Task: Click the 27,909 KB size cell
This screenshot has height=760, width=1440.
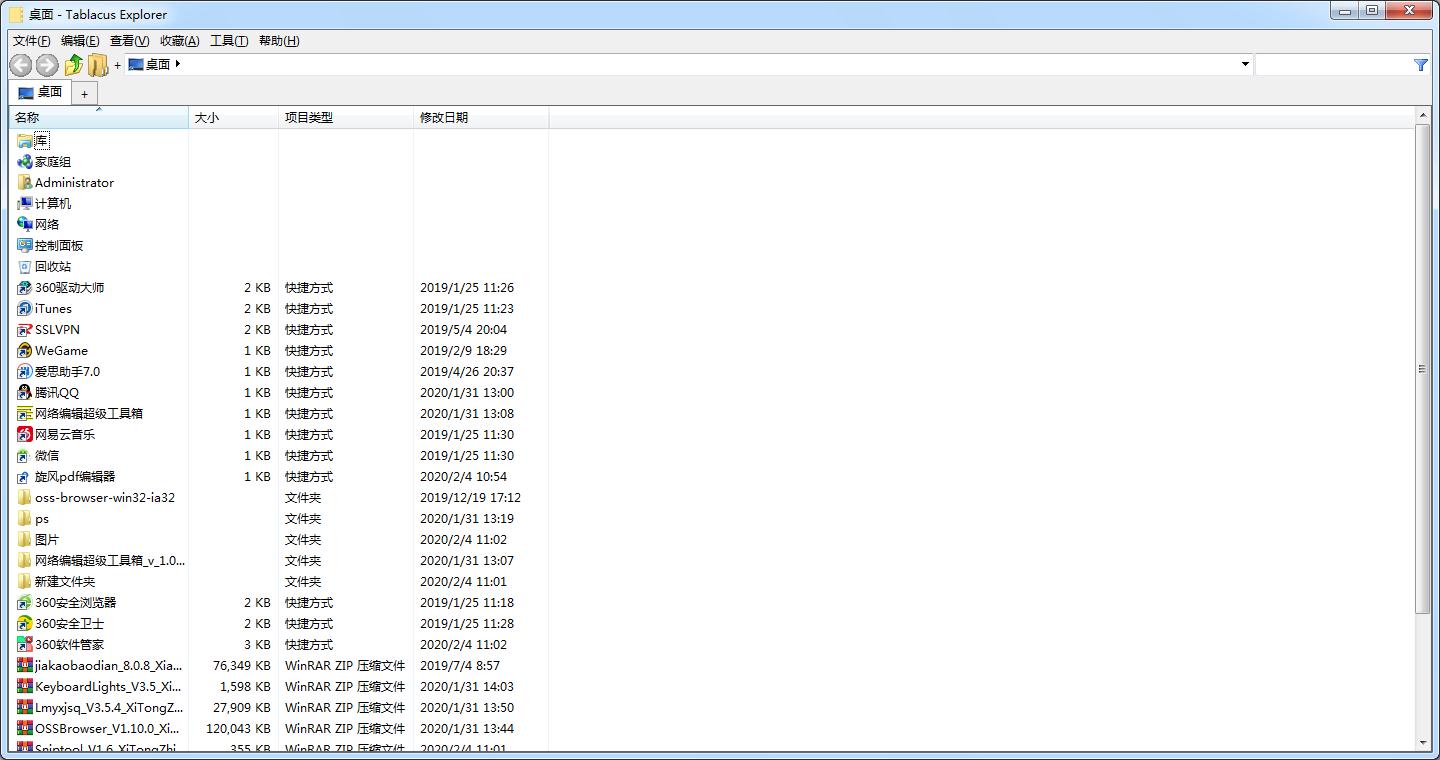Action: point(242,708)
